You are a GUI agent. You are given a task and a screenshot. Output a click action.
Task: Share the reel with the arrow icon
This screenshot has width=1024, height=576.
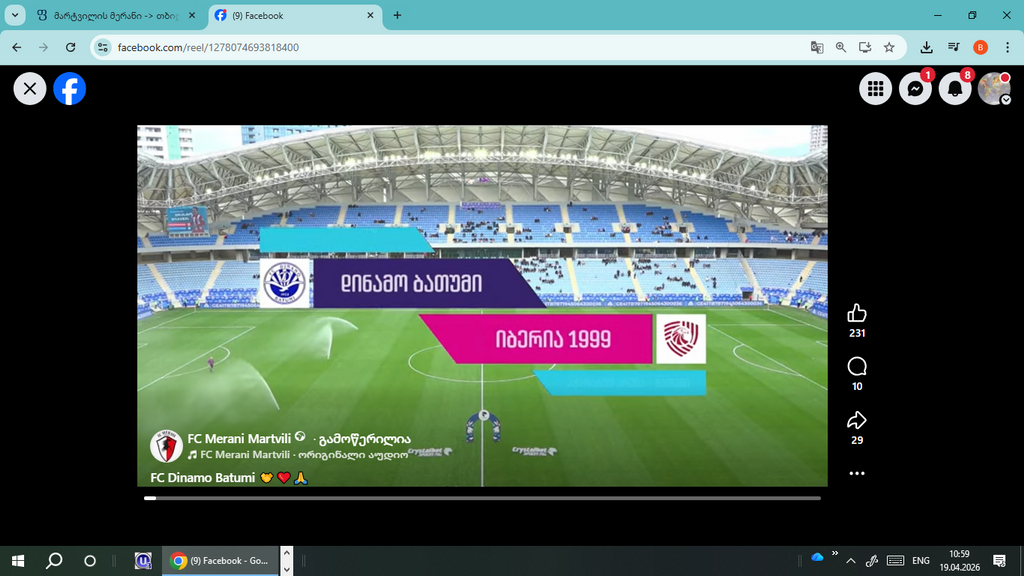point(857,420)
